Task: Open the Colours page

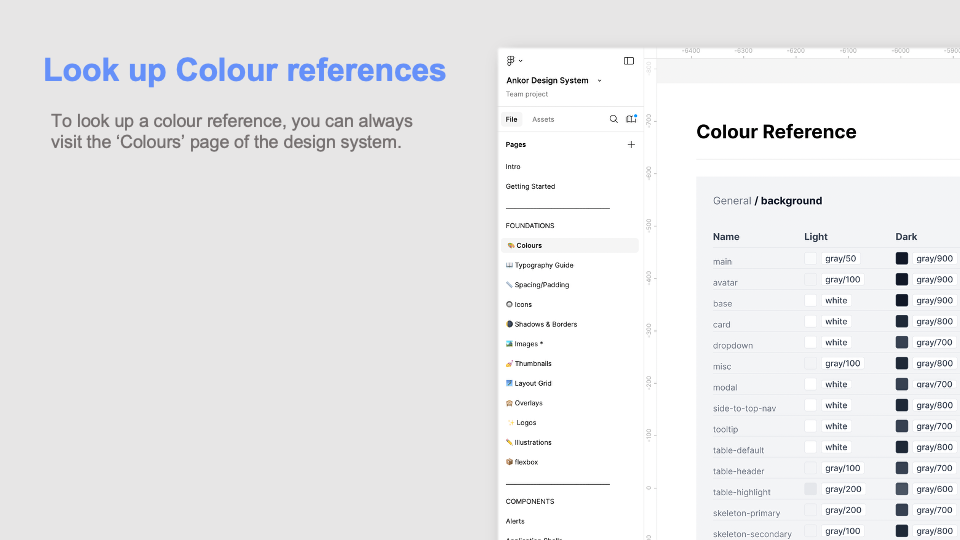Action: coord(529,245)
